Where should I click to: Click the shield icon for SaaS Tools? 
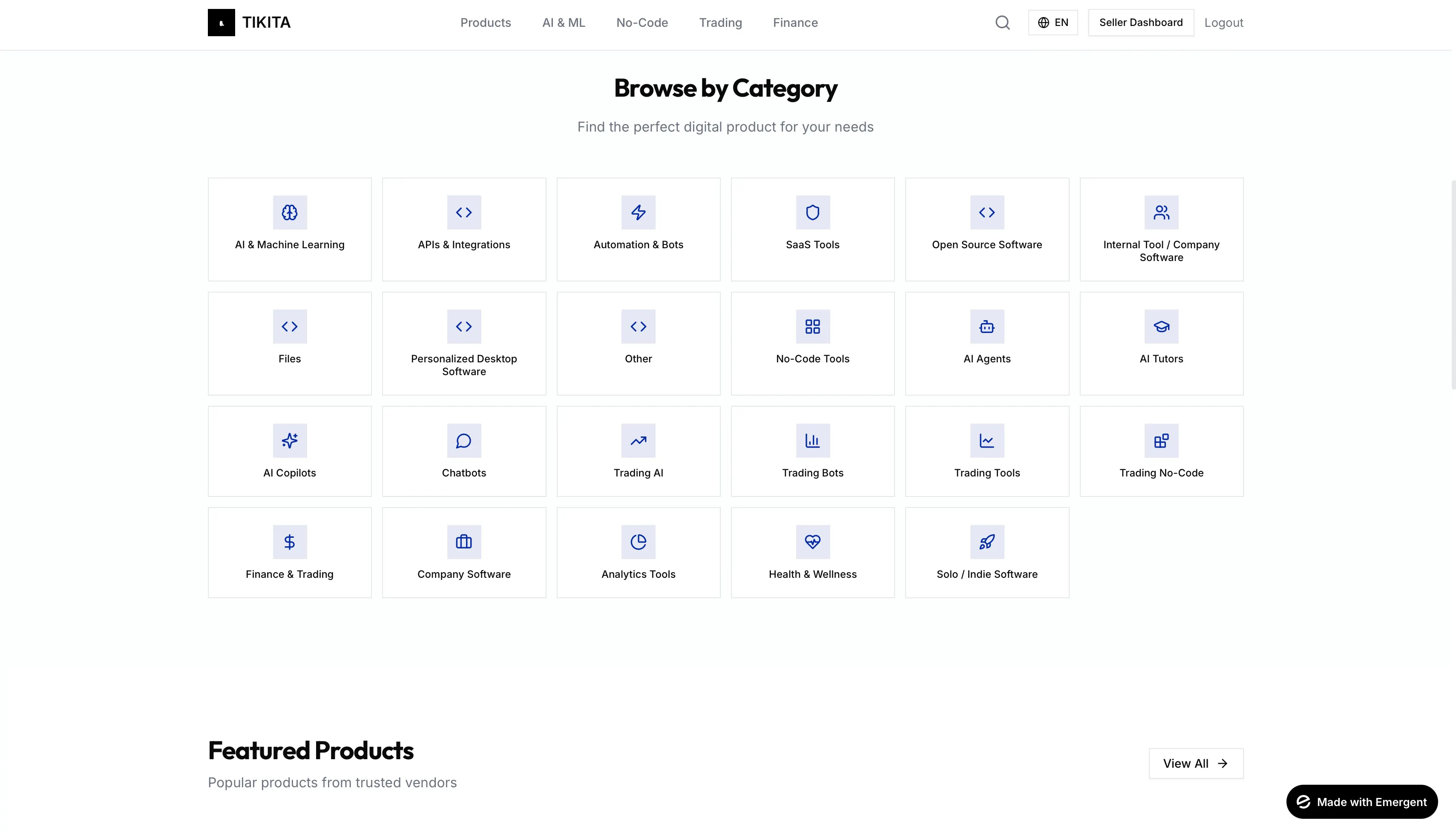tap(812, 212)
